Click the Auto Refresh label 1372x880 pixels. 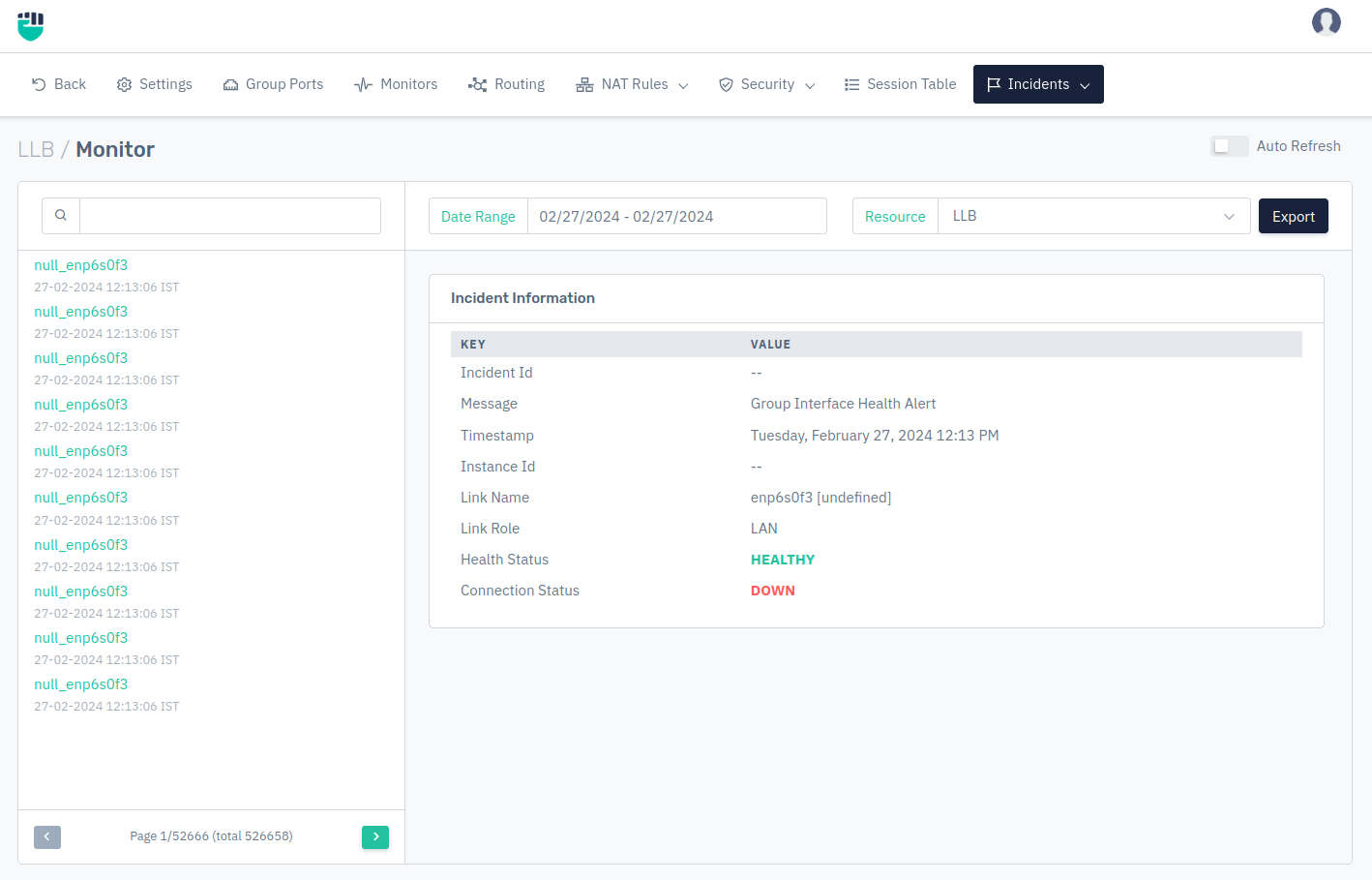(x=1298, y=146)
